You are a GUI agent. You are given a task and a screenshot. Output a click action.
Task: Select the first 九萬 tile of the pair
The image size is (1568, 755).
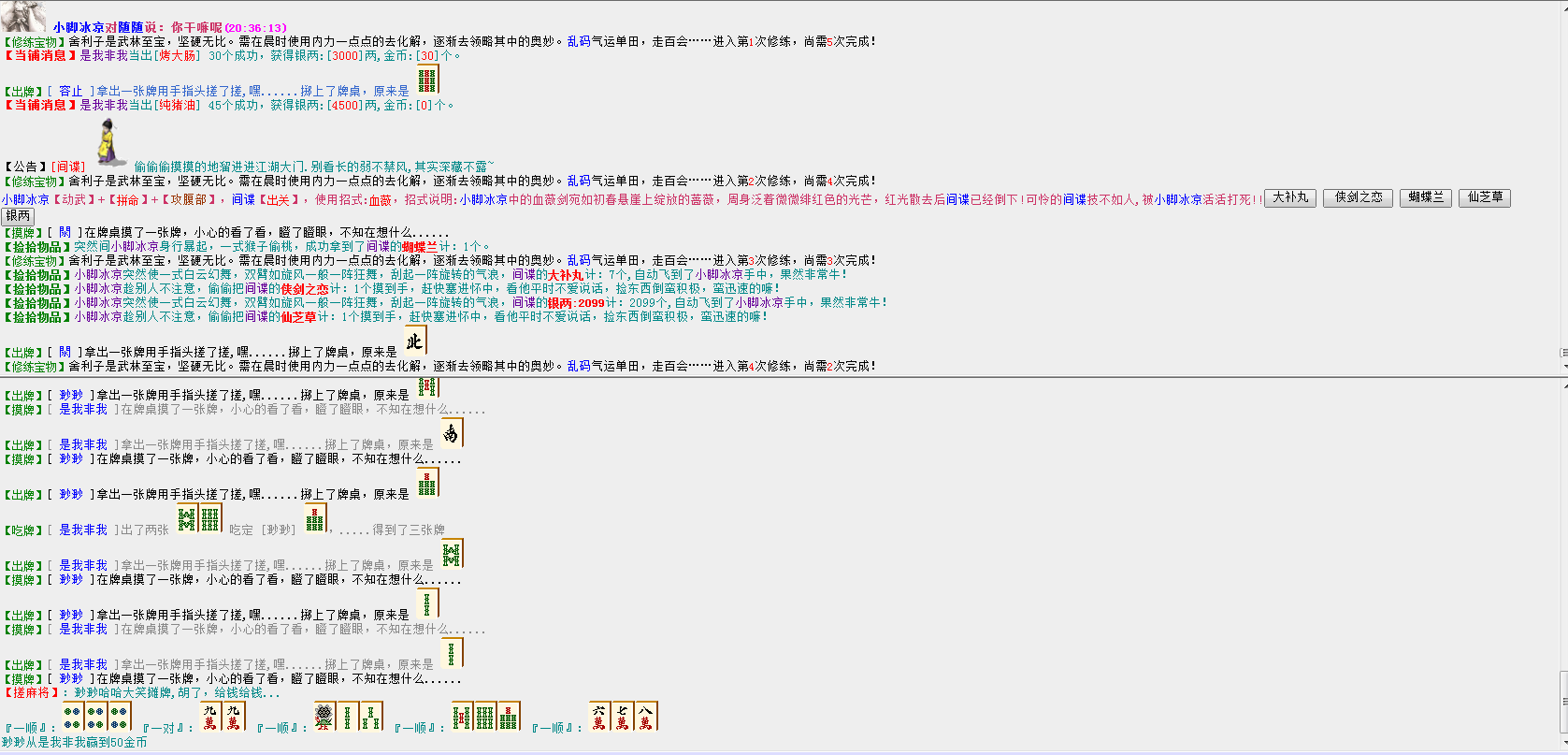210,717
